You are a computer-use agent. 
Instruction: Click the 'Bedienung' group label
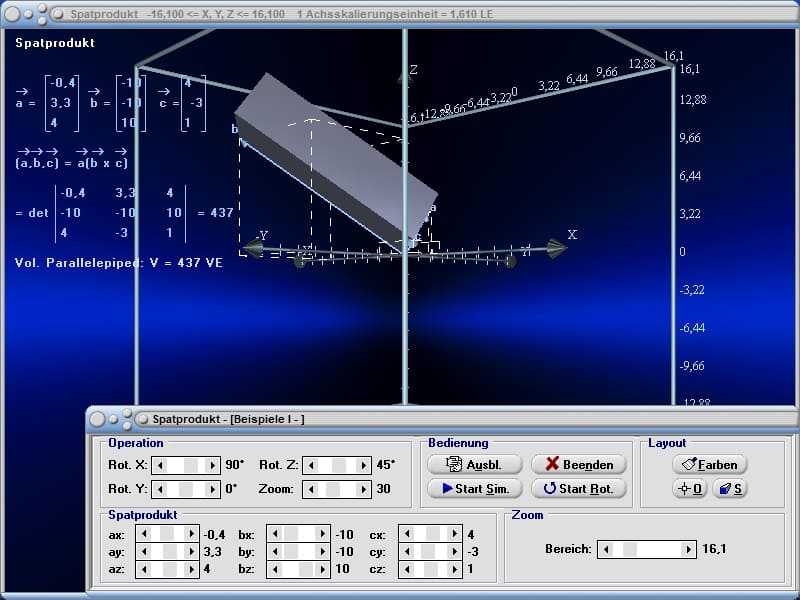pyautogui.click(x=458, y=443)
